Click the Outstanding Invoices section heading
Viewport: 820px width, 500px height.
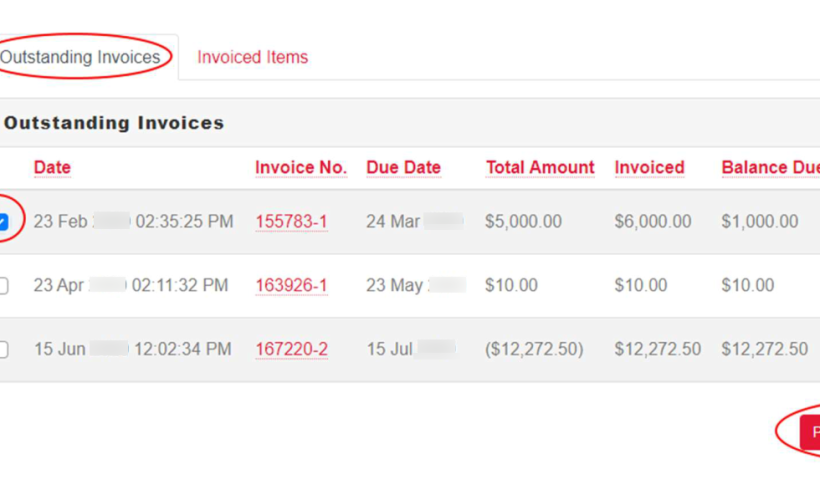tap(114, 123)
